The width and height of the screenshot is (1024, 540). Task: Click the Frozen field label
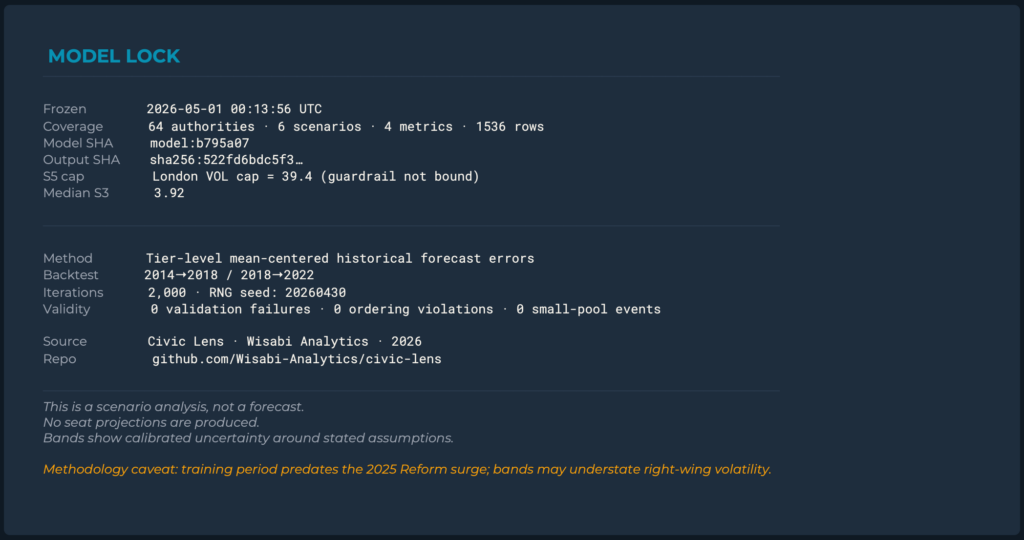(x=65, y=109)
